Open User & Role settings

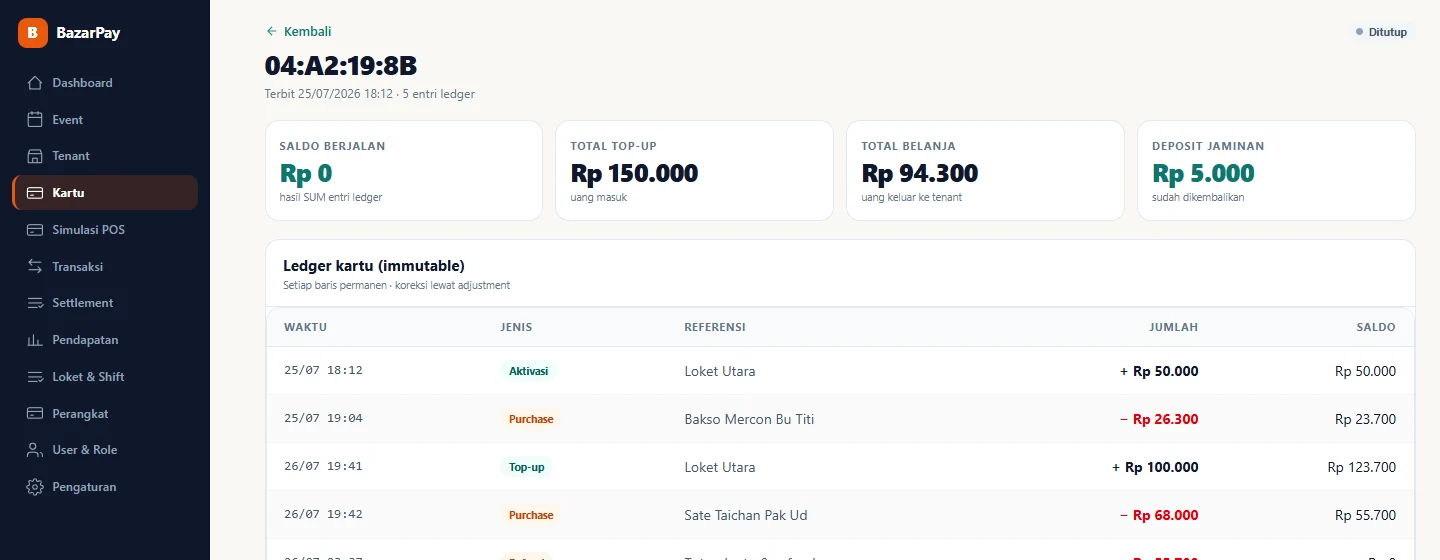pyautogui.click(x=105, y=450)
